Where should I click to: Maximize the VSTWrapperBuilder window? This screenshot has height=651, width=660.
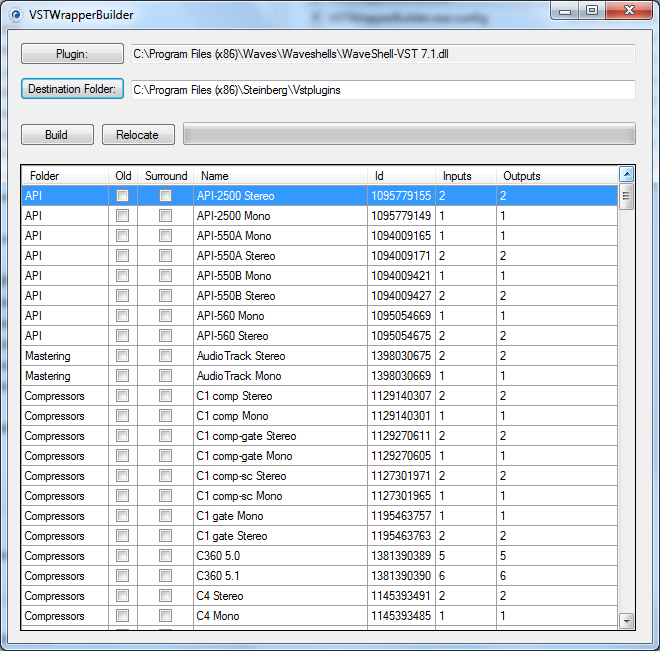[x=592, y=11]
